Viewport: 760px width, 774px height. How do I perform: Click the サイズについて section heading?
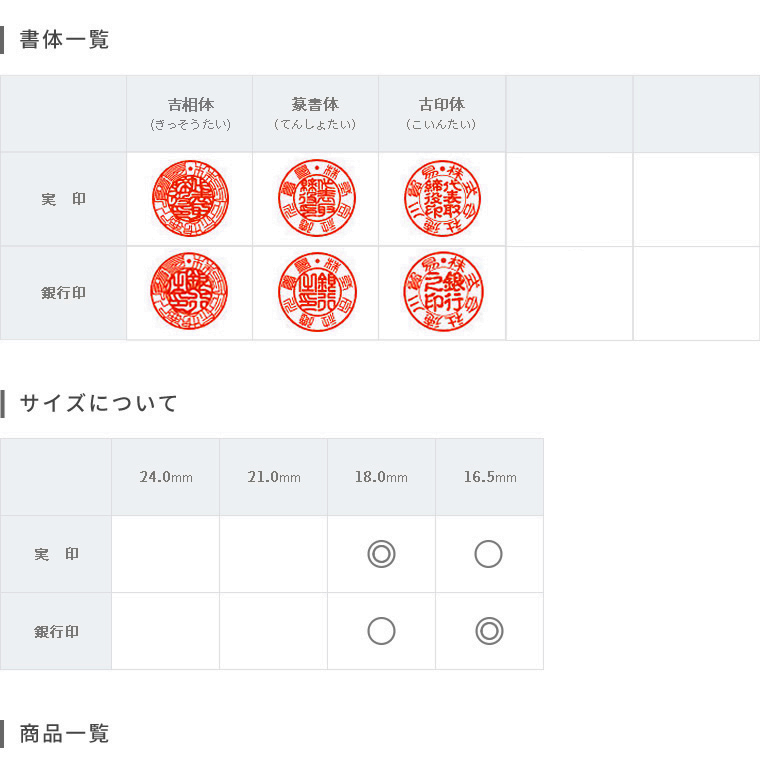(98, 403)
